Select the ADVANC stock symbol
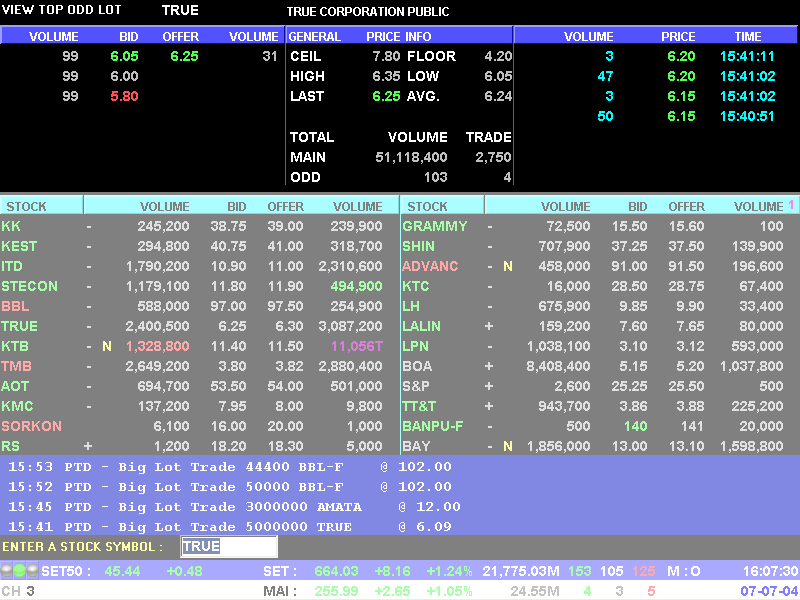The image size is (800, 600). point(430,266)
